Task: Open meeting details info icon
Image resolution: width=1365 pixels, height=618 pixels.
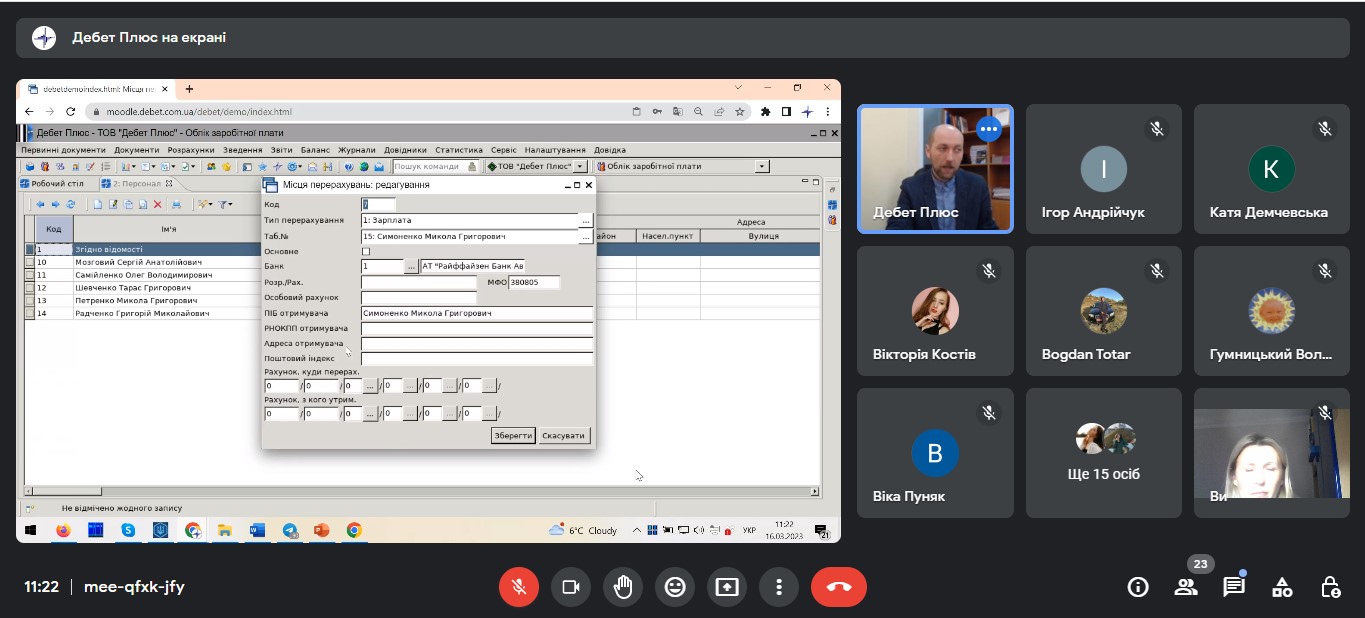Action: (x=1138, y=587)
